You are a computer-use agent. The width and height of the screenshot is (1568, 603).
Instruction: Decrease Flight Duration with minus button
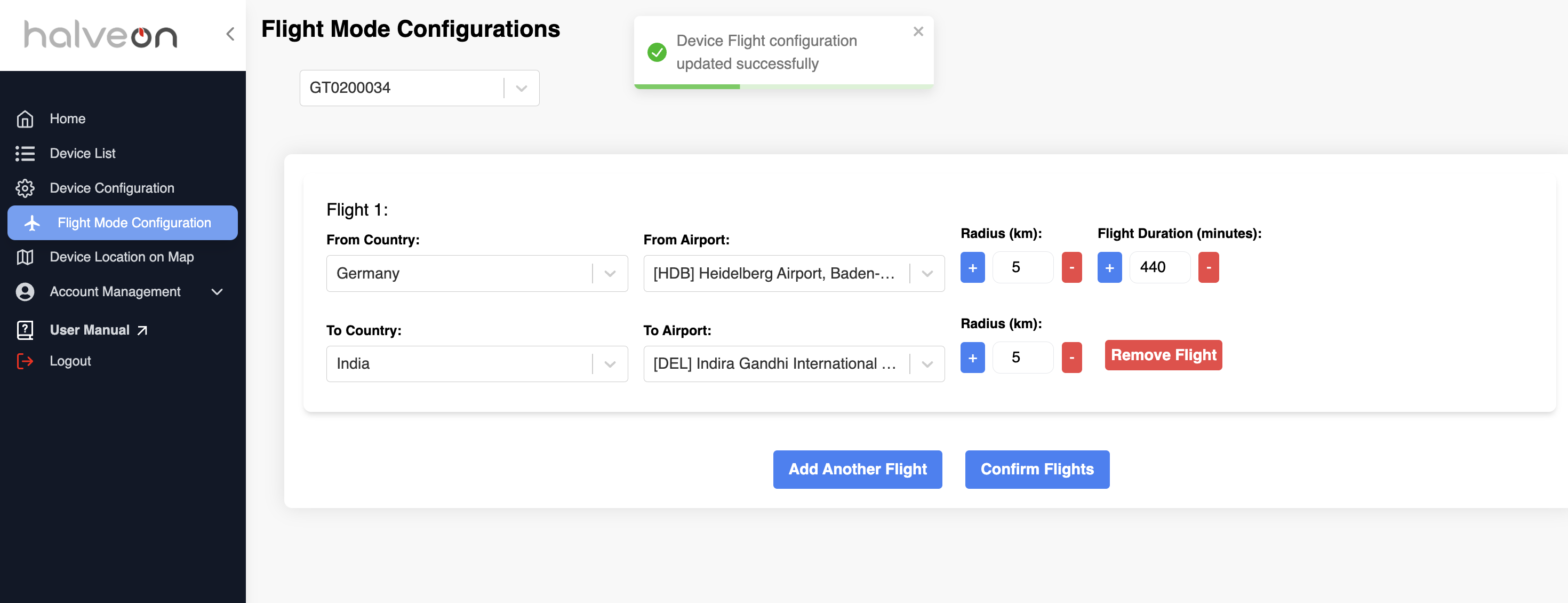1208,267
